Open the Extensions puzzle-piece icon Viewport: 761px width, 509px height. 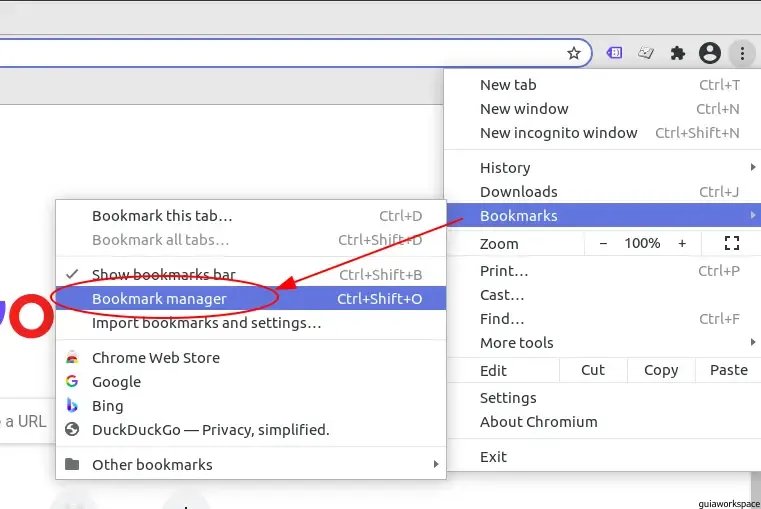pyautogui.click(x=678, y=53)
